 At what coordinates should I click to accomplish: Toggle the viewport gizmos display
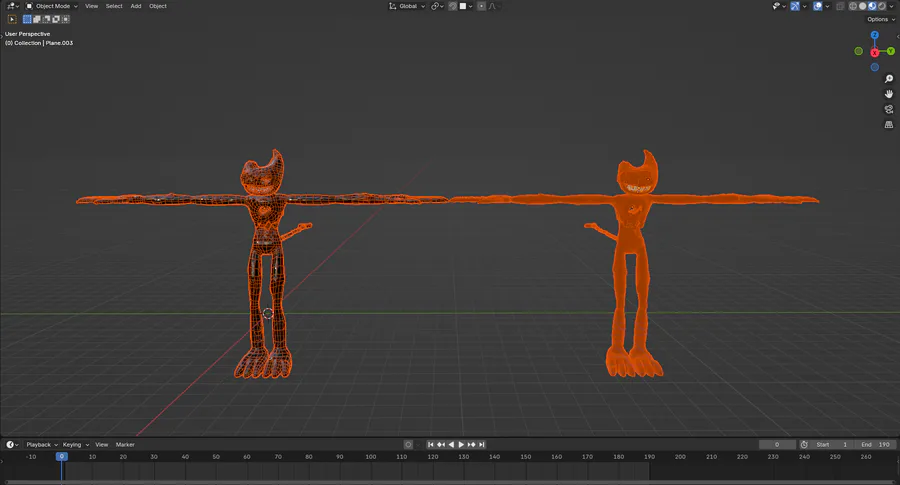[x=795, y=6]
